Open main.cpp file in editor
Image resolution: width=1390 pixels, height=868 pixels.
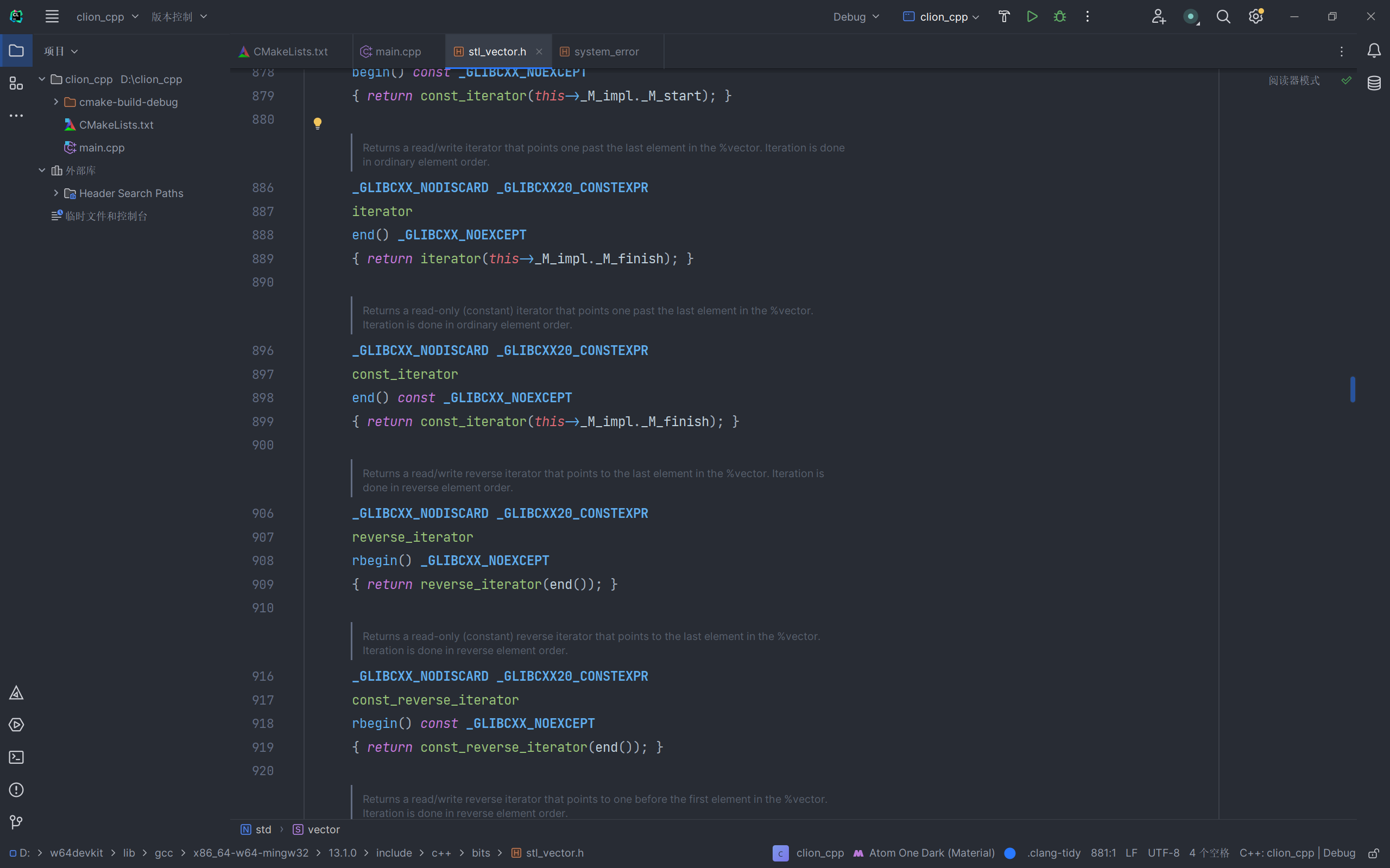[x=398, y=51]
